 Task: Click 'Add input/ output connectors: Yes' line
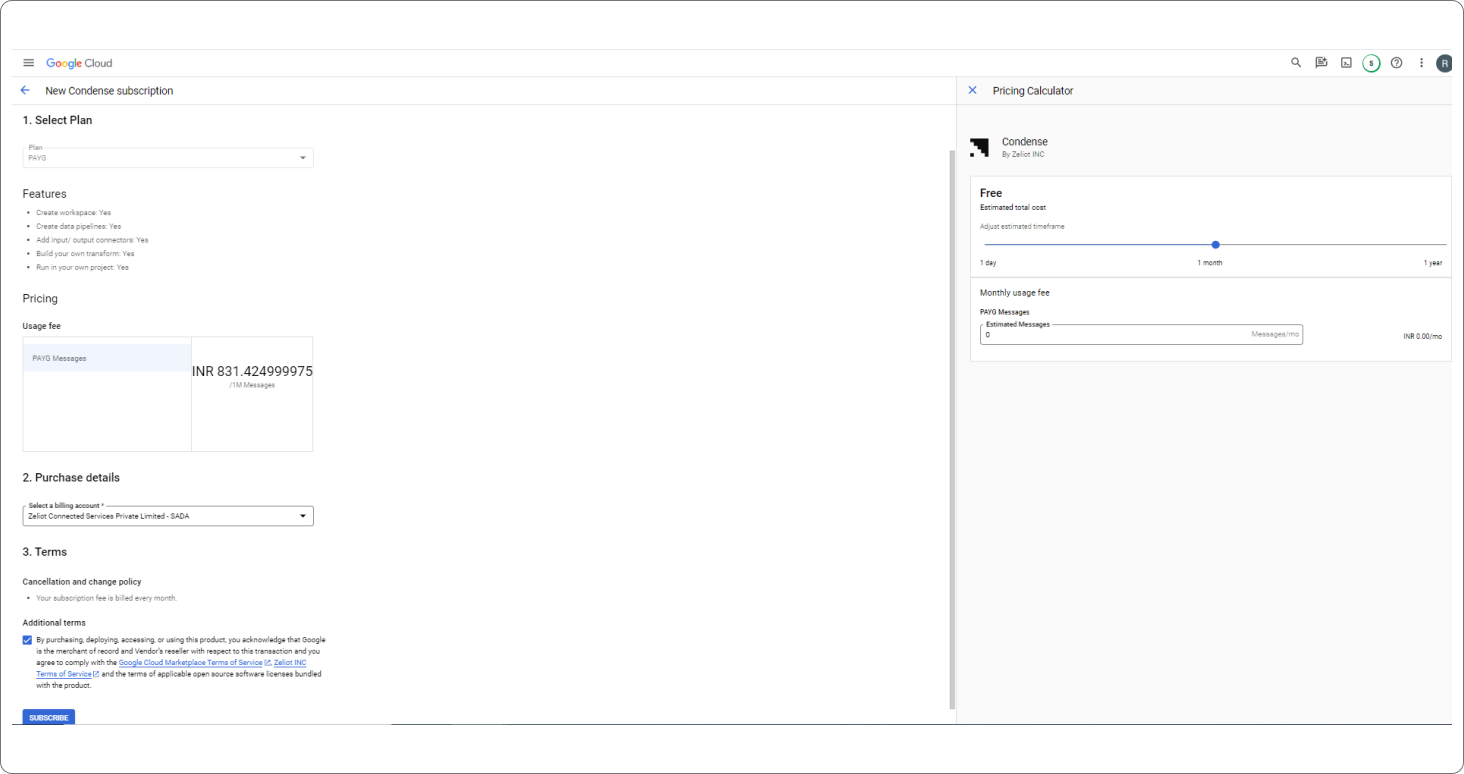point(92,240)
